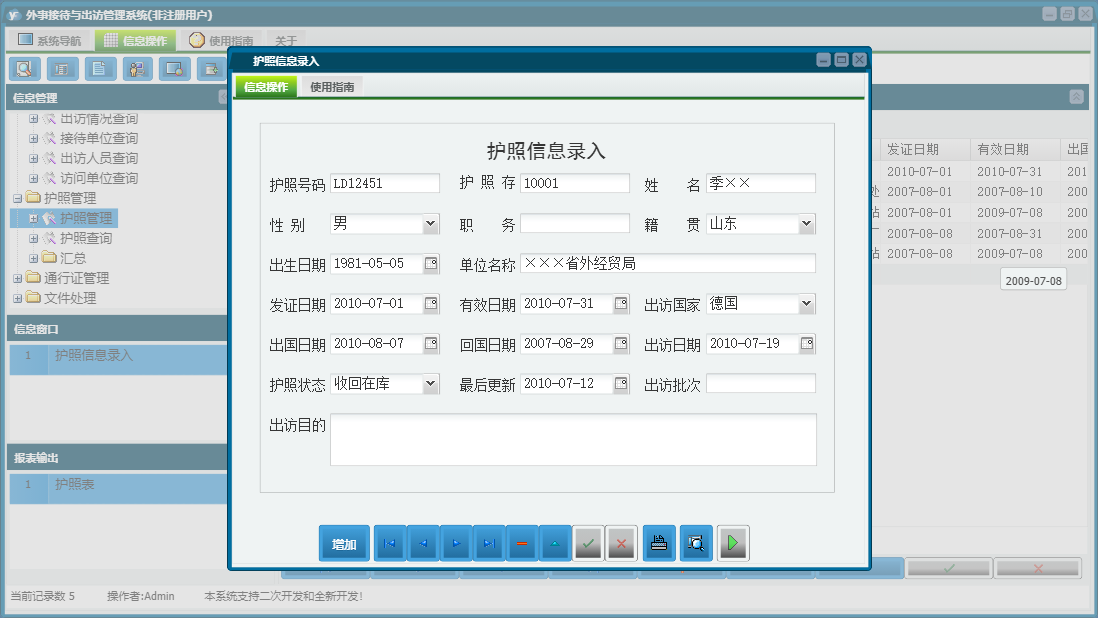Click the document page icon in main toolbar
The height and width of the screenshot is (618, 1098).
(100, 69)
